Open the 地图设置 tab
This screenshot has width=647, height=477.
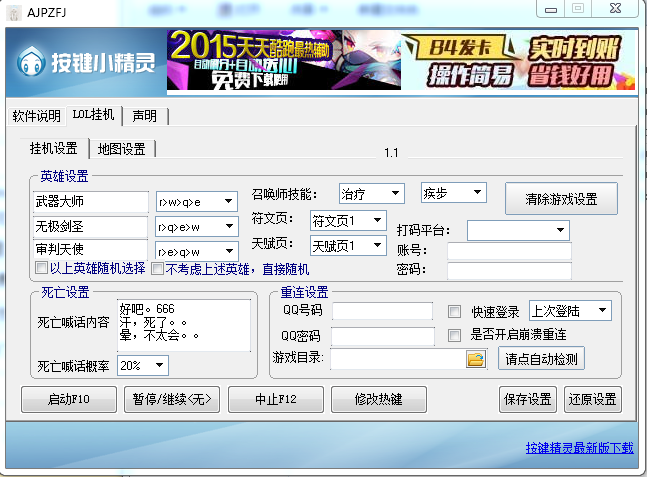pyautogui.click(x=122, y=149)
